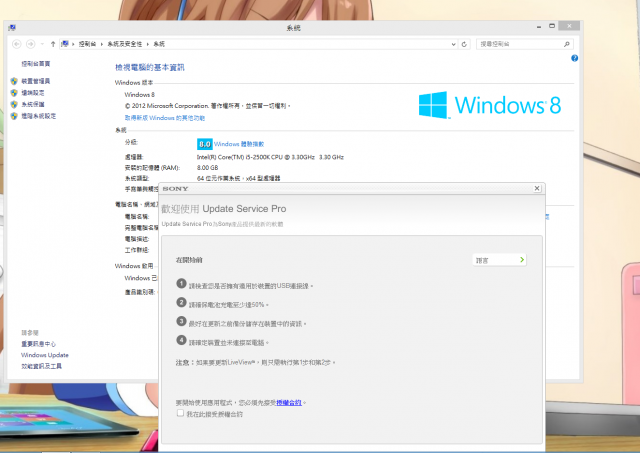640x453 pixels.
Task: Open 進階系統設定 (Advanced system settings)
Action: (x=39, y=116)
